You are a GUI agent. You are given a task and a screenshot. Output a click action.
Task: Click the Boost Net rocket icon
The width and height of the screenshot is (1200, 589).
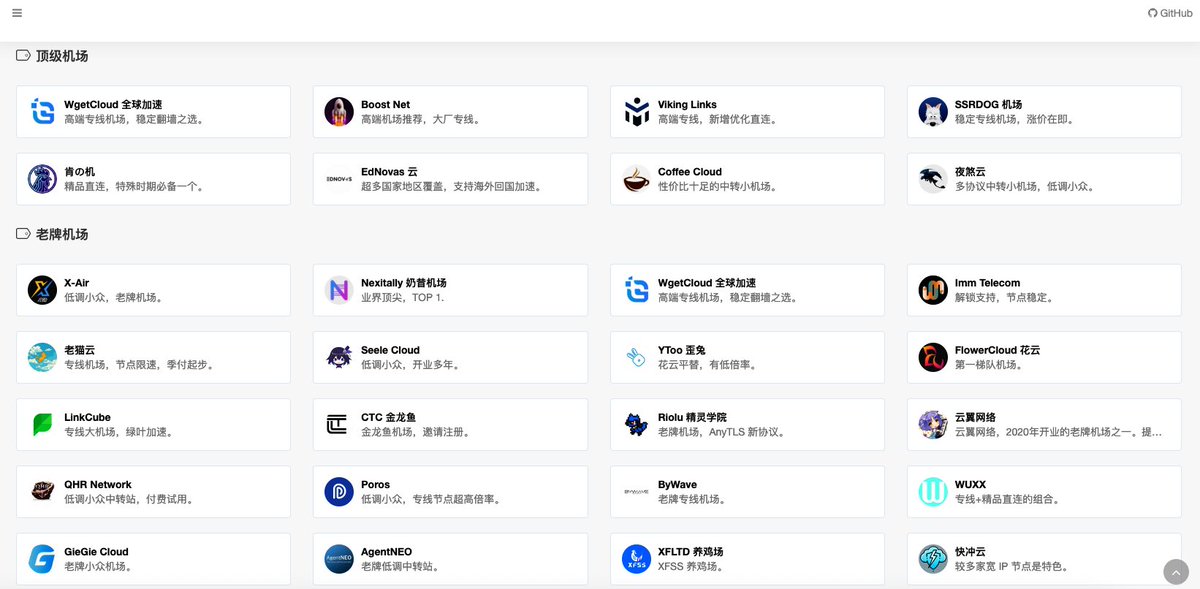[x=339, y=112]
